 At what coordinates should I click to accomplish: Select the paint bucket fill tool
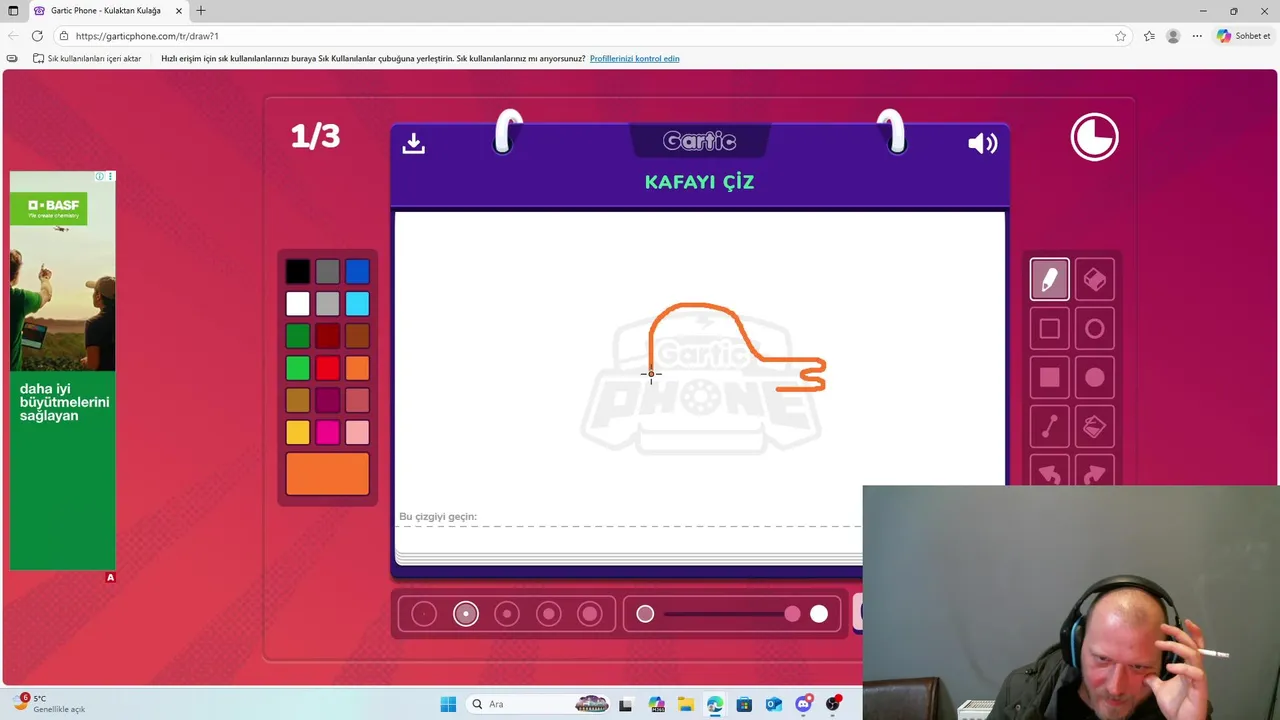[1095, 427]
